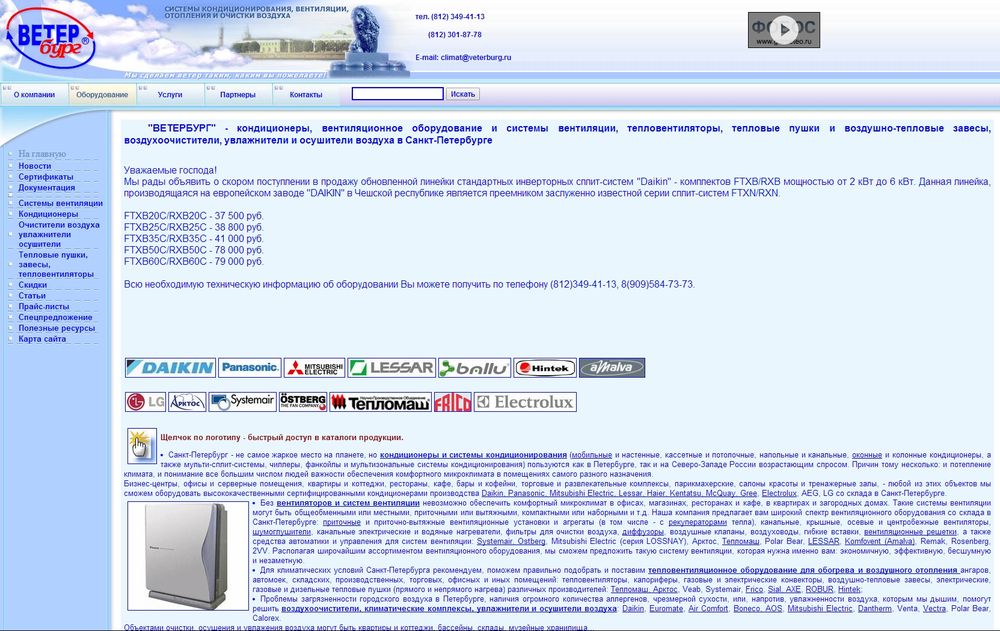This screenshot has width=1000, height=631.
Task: Open the Panasonic brand logo catalog
Action: click(x=250, y=367)
